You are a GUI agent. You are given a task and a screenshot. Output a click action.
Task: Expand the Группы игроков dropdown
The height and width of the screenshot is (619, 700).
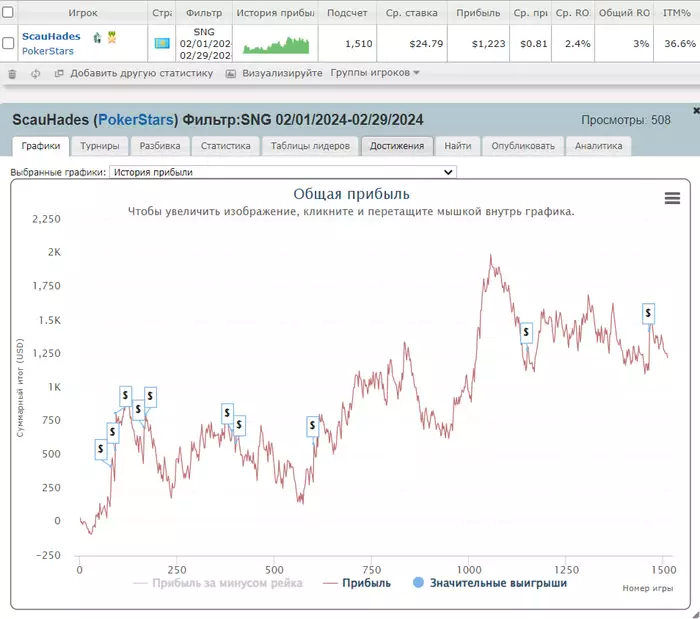[x=375, y=73]
